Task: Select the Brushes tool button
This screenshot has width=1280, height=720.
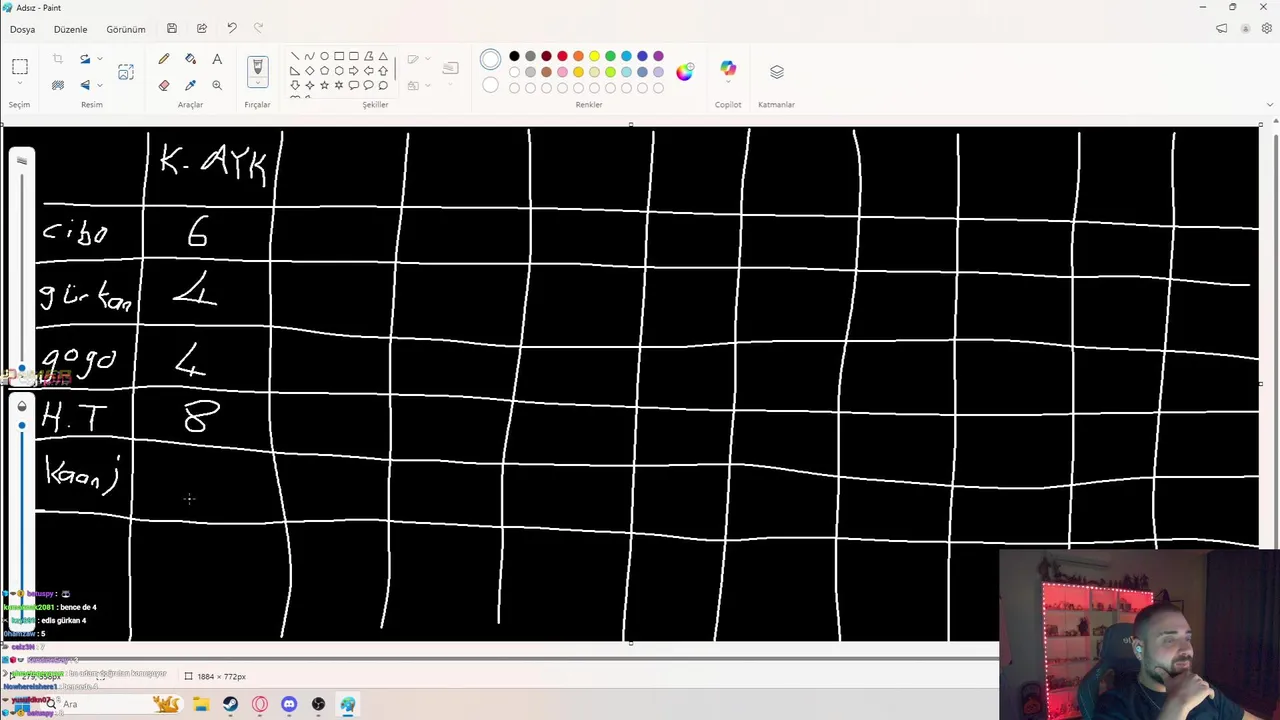Action: [x=258, y=66]
